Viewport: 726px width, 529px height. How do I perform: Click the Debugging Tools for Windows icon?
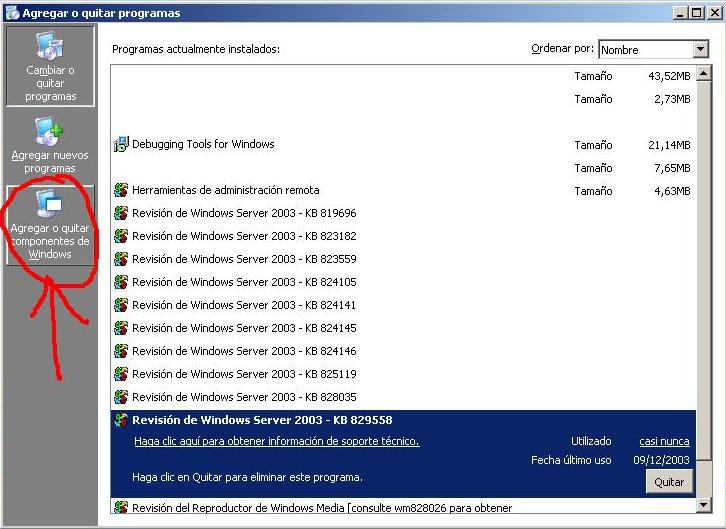(121, 144)
